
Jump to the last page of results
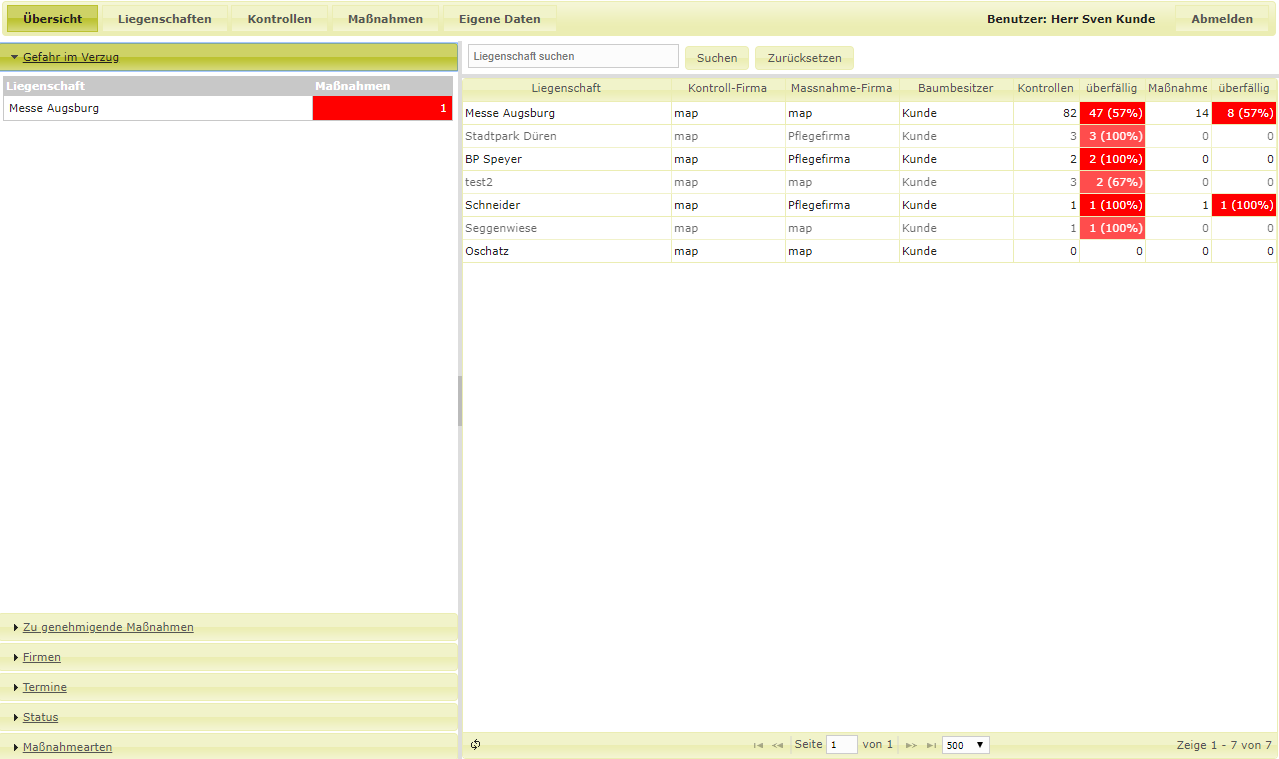click(x=931, y=745)
